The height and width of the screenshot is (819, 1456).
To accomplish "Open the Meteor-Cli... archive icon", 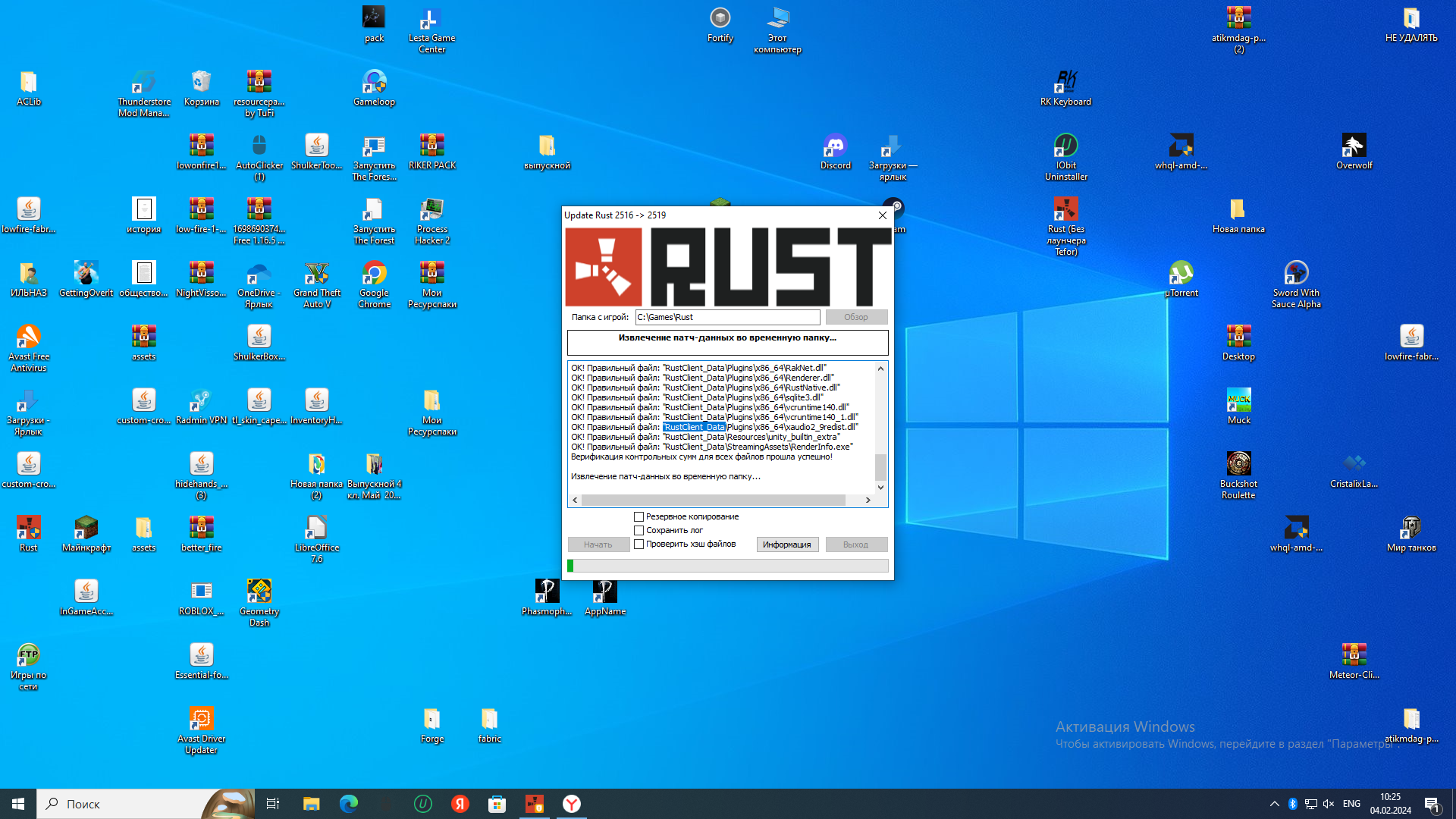I will [x=1354, y=661].
